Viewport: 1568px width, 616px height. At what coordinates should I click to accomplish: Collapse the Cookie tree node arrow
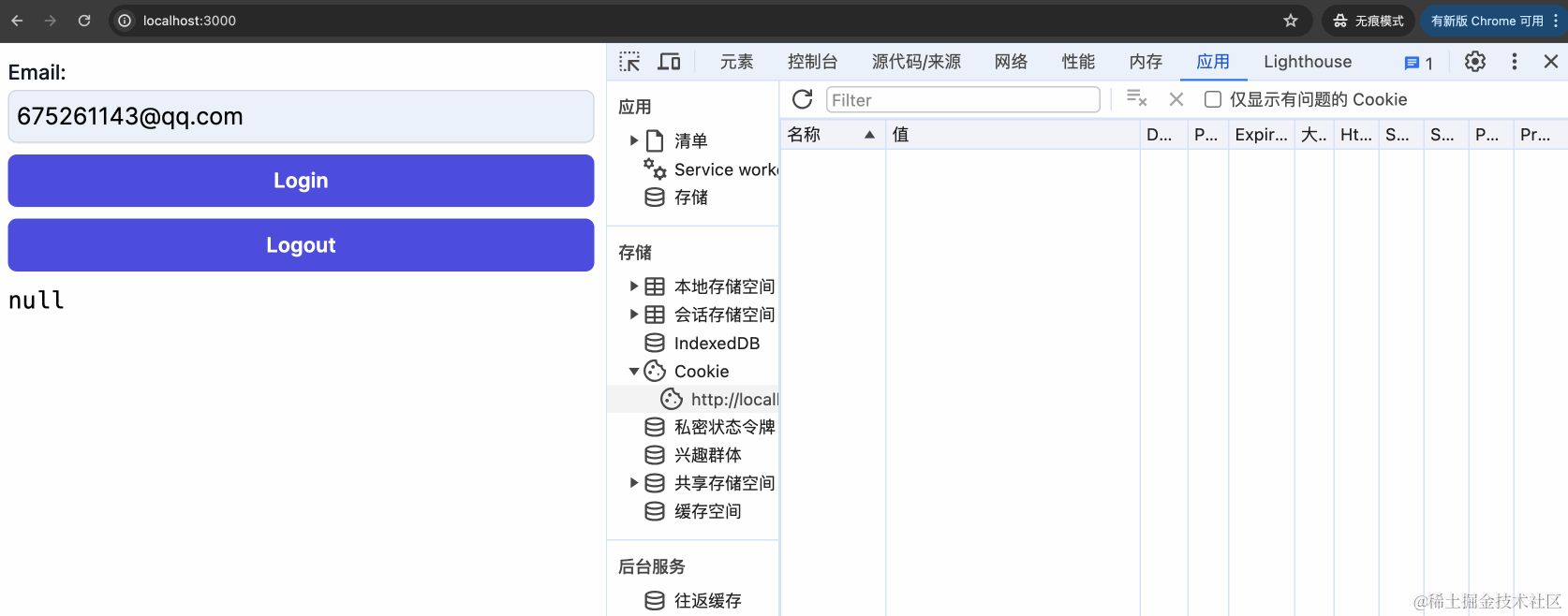(x=634, y=372)
